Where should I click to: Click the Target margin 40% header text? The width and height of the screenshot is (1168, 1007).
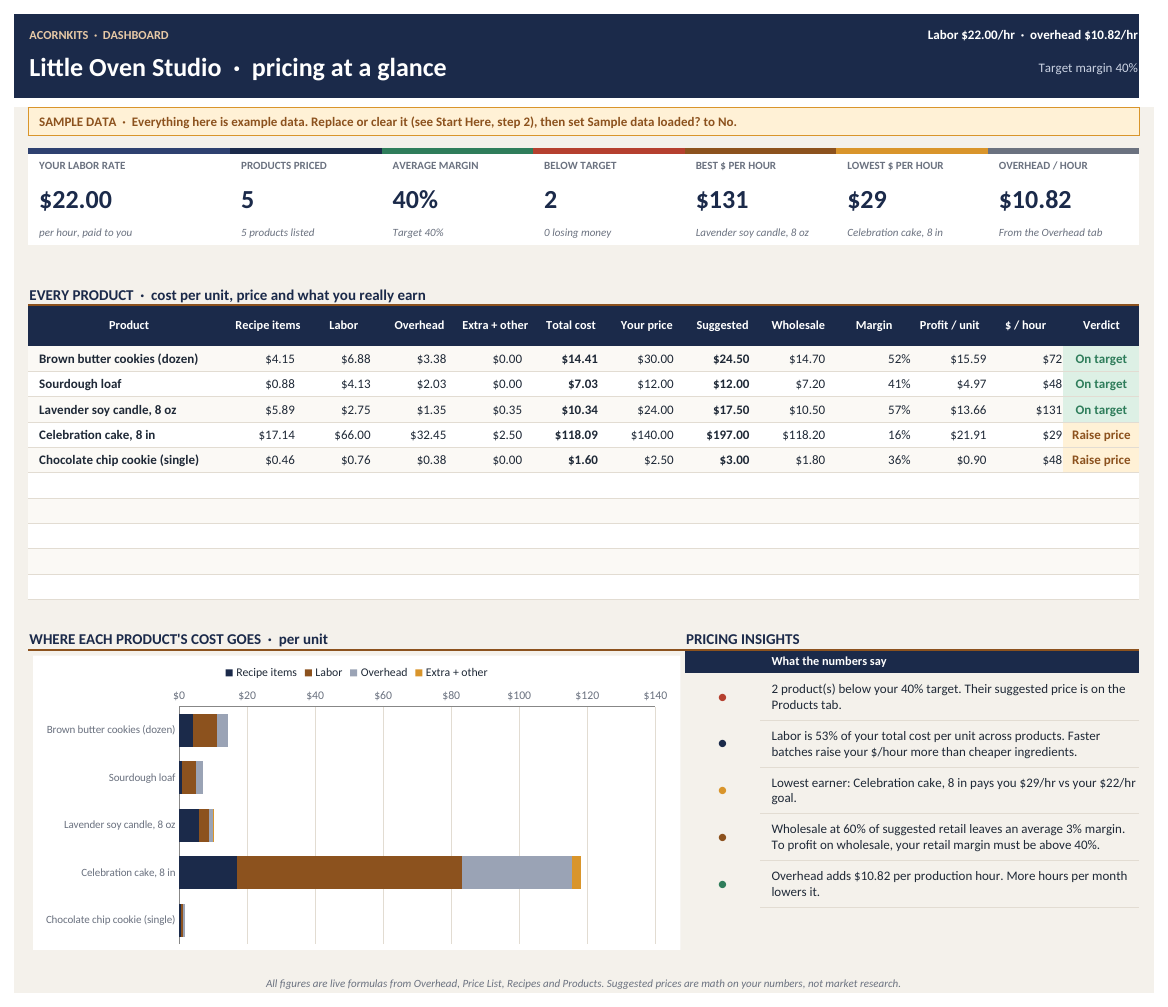coord(1088,68)
